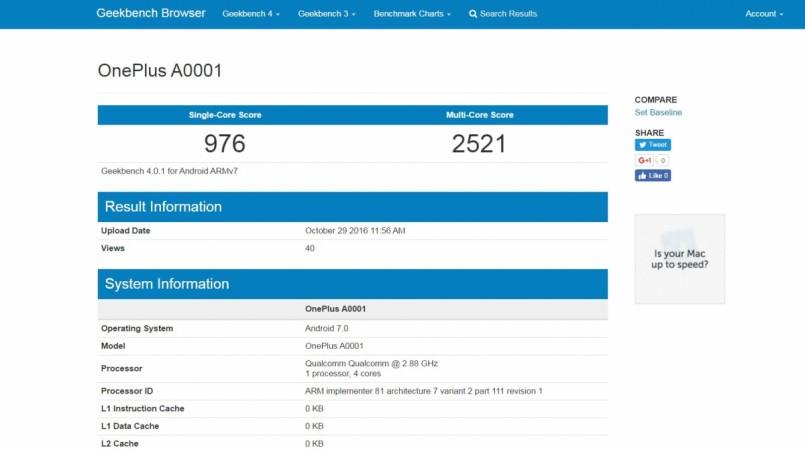Click the Views row label
The image size is (805, 450).
113,248
